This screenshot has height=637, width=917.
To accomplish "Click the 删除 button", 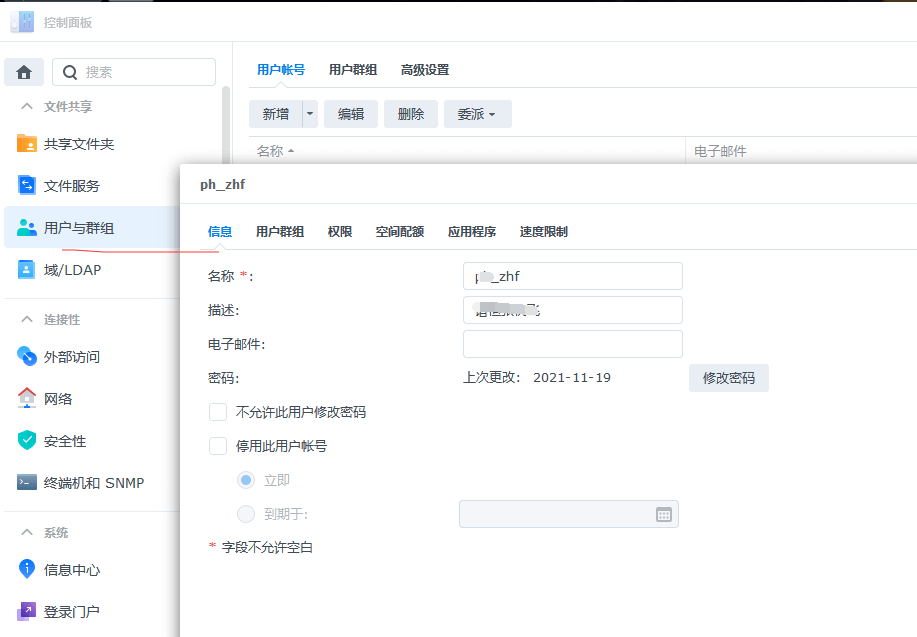I will tap(411, 114).
